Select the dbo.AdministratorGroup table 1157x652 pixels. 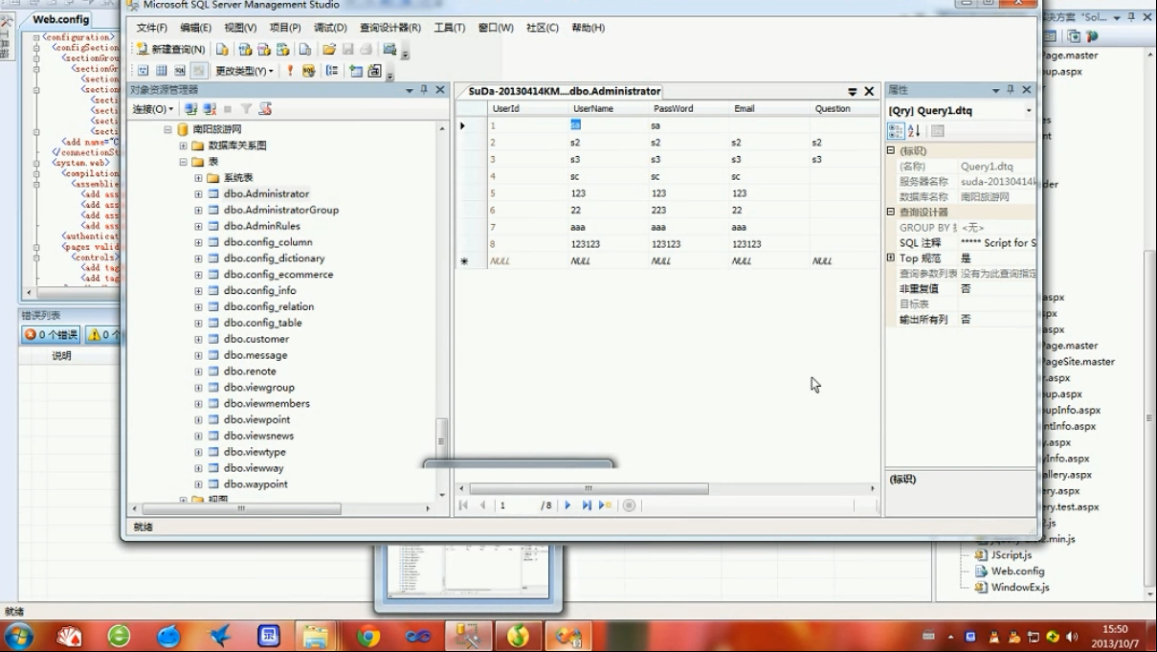pos(281,210)
